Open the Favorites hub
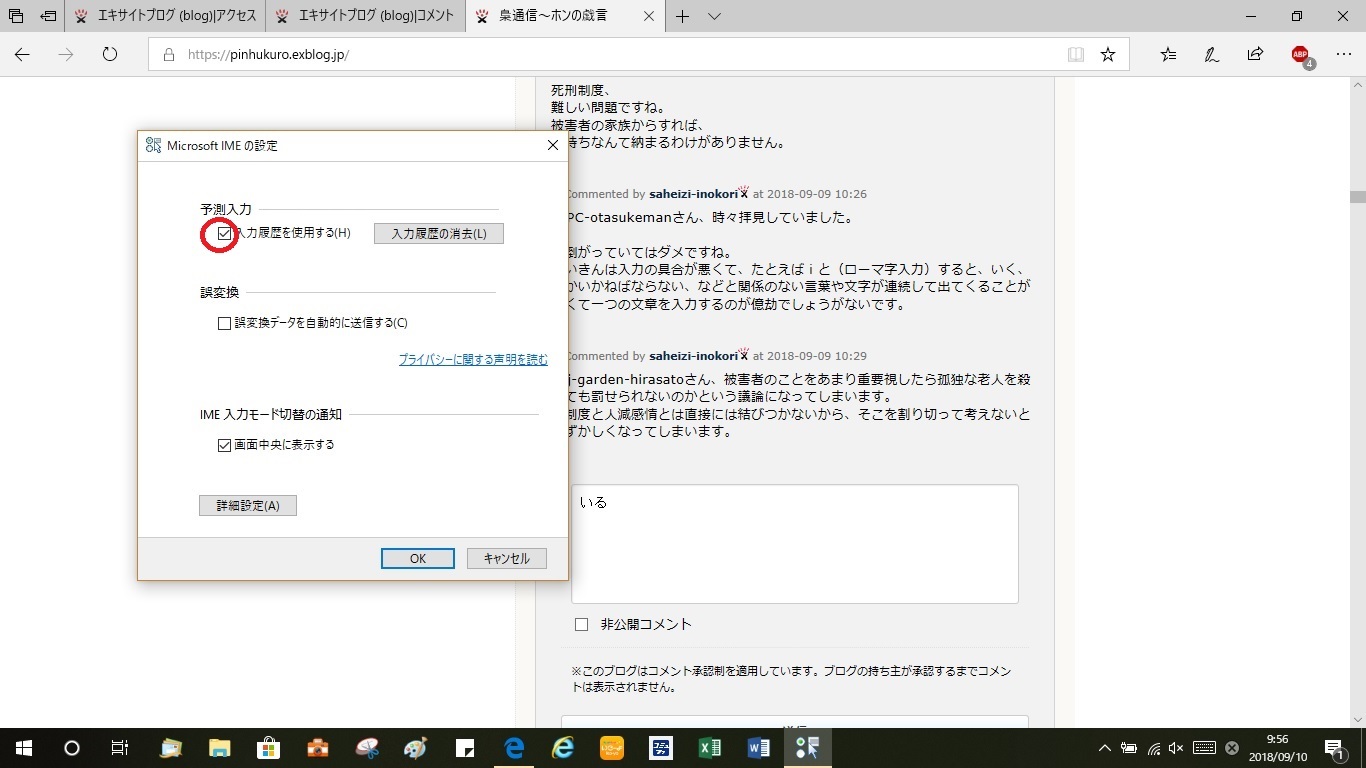The height and width of the screenshot is (768, 1366). pyautogui.click(x=1168, y=55)
